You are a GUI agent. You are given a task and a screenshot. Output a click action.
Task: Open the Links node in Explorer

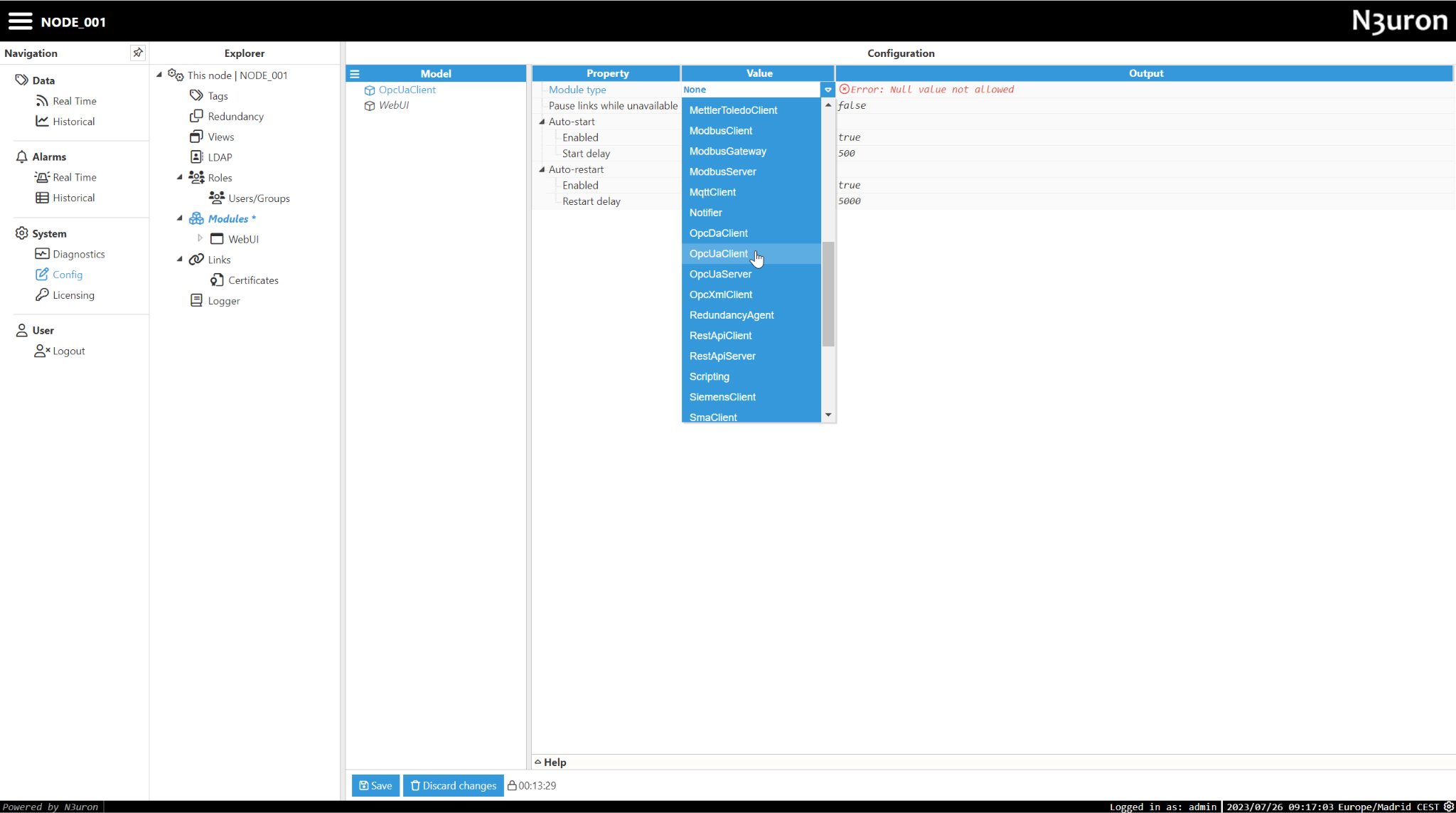pyautogui.click(x=219, y=260)
